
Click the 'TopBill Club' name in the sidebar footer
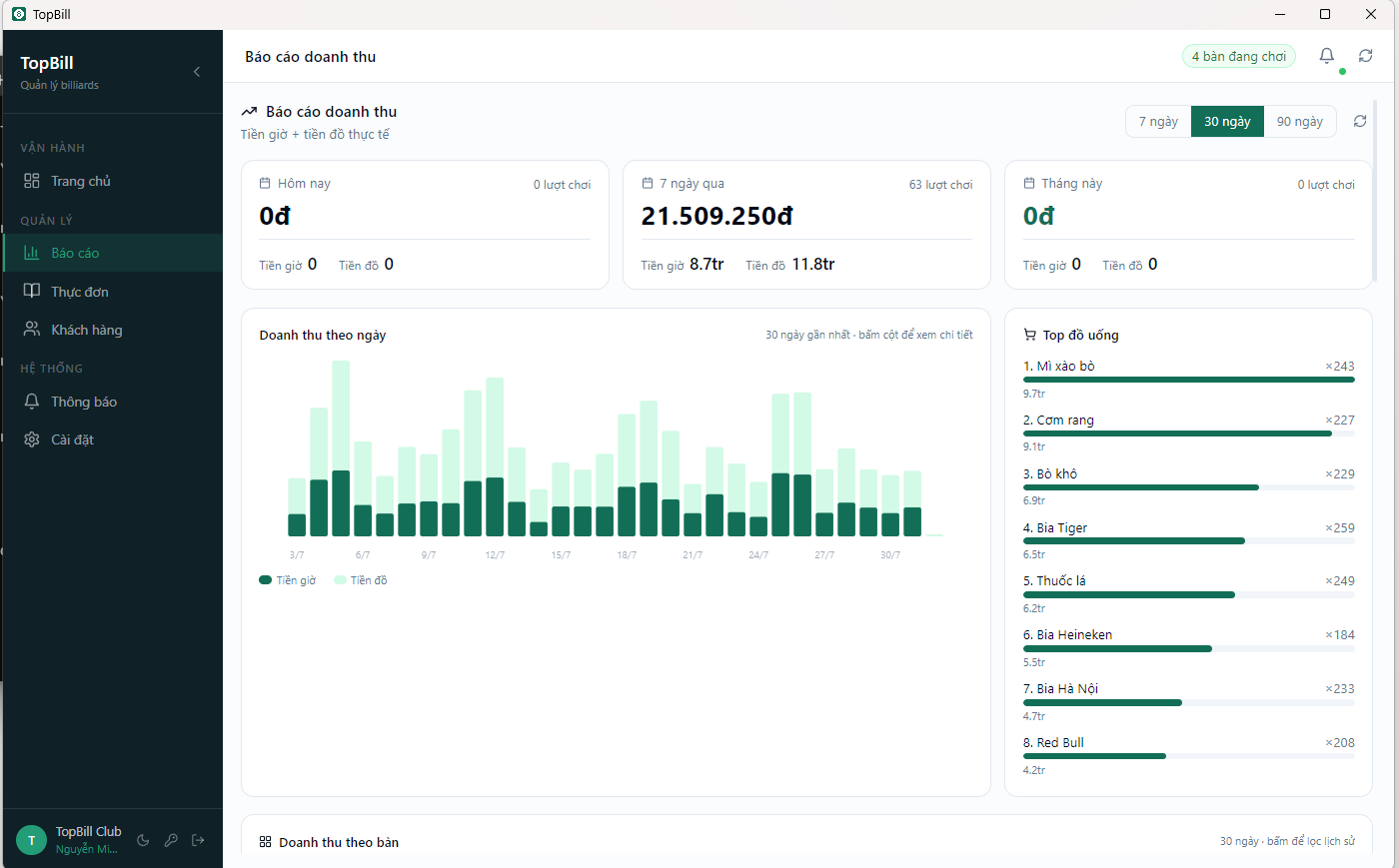(x=89, y=832)
